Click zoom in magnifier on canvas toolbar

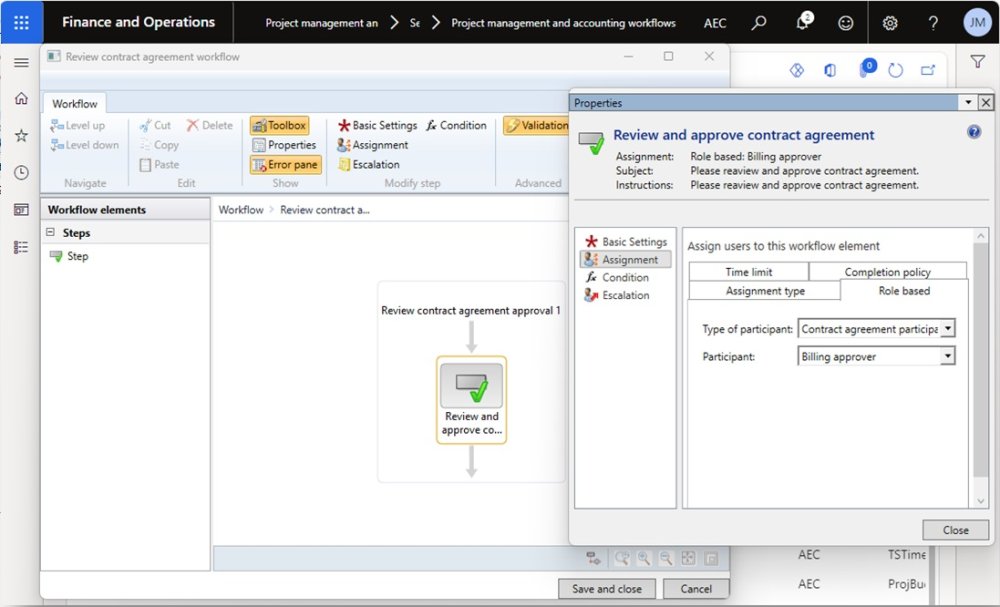click(644, 559)
